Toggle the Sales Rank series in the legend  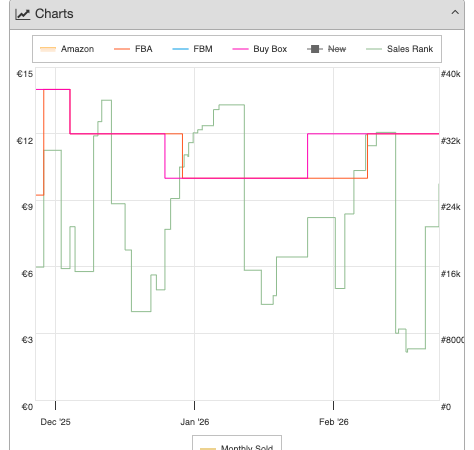(x=400, y=49)
